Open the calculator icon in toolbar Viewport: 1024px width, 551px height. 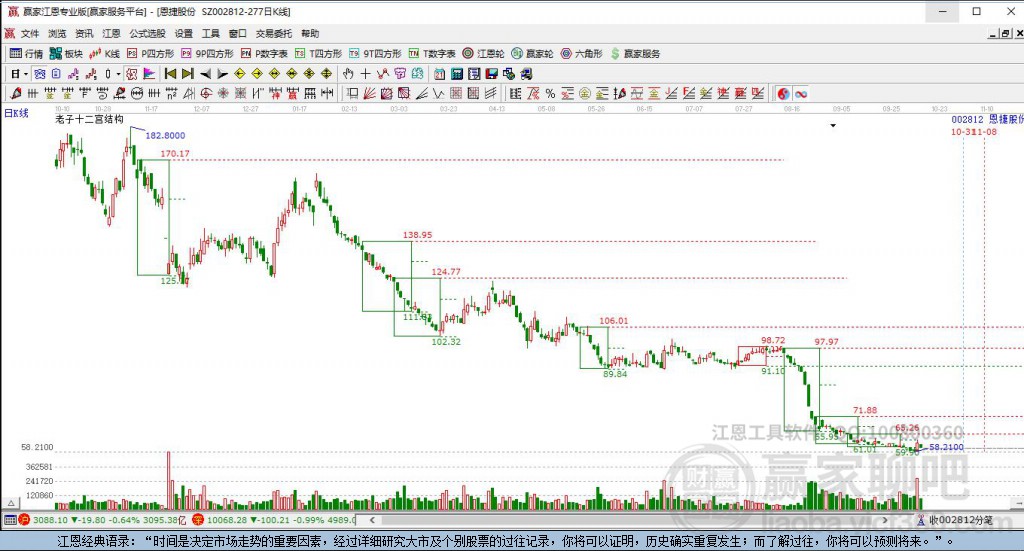(x=457, y=74)
